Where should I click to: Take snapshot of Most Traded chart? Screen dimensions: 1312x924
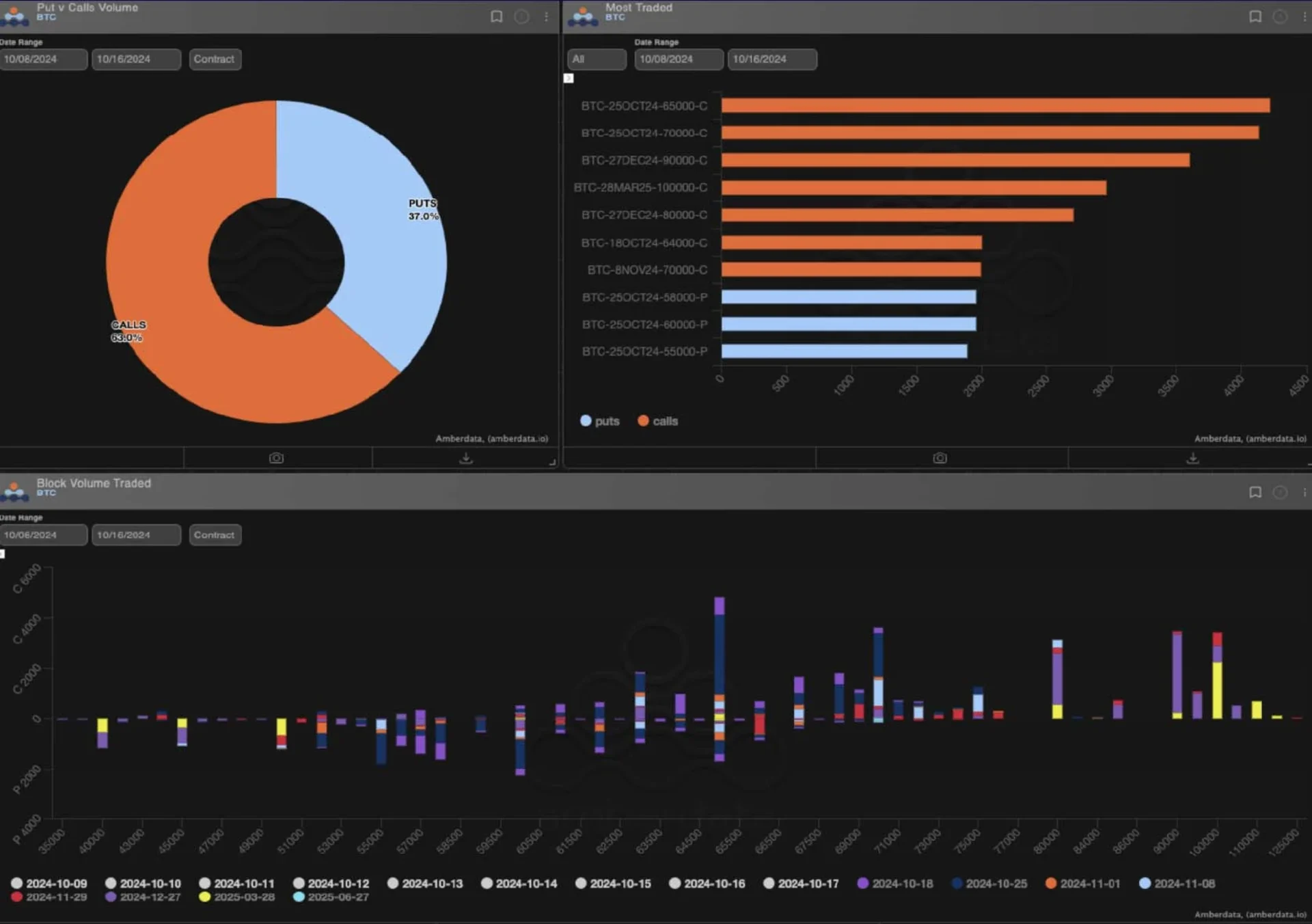[940, 458]
